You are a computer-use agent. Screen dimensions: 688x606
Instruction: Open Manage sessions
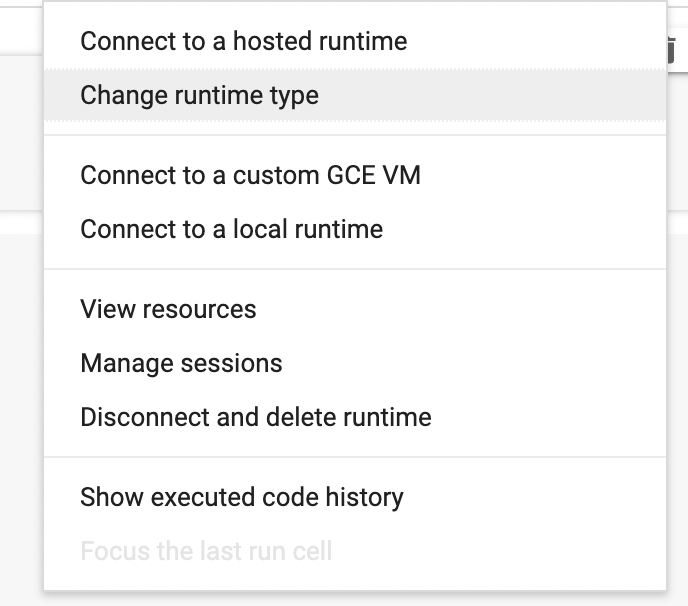click(181, 364)
